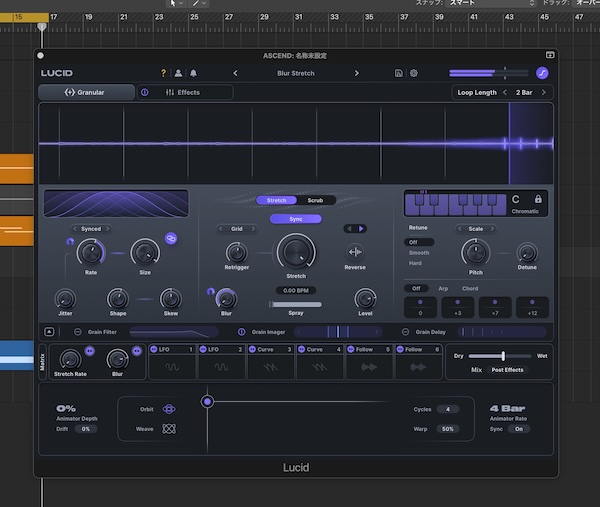Click the macro assign icon next to macro Blur
Screen dimensions: 600x507
point(137,351)
